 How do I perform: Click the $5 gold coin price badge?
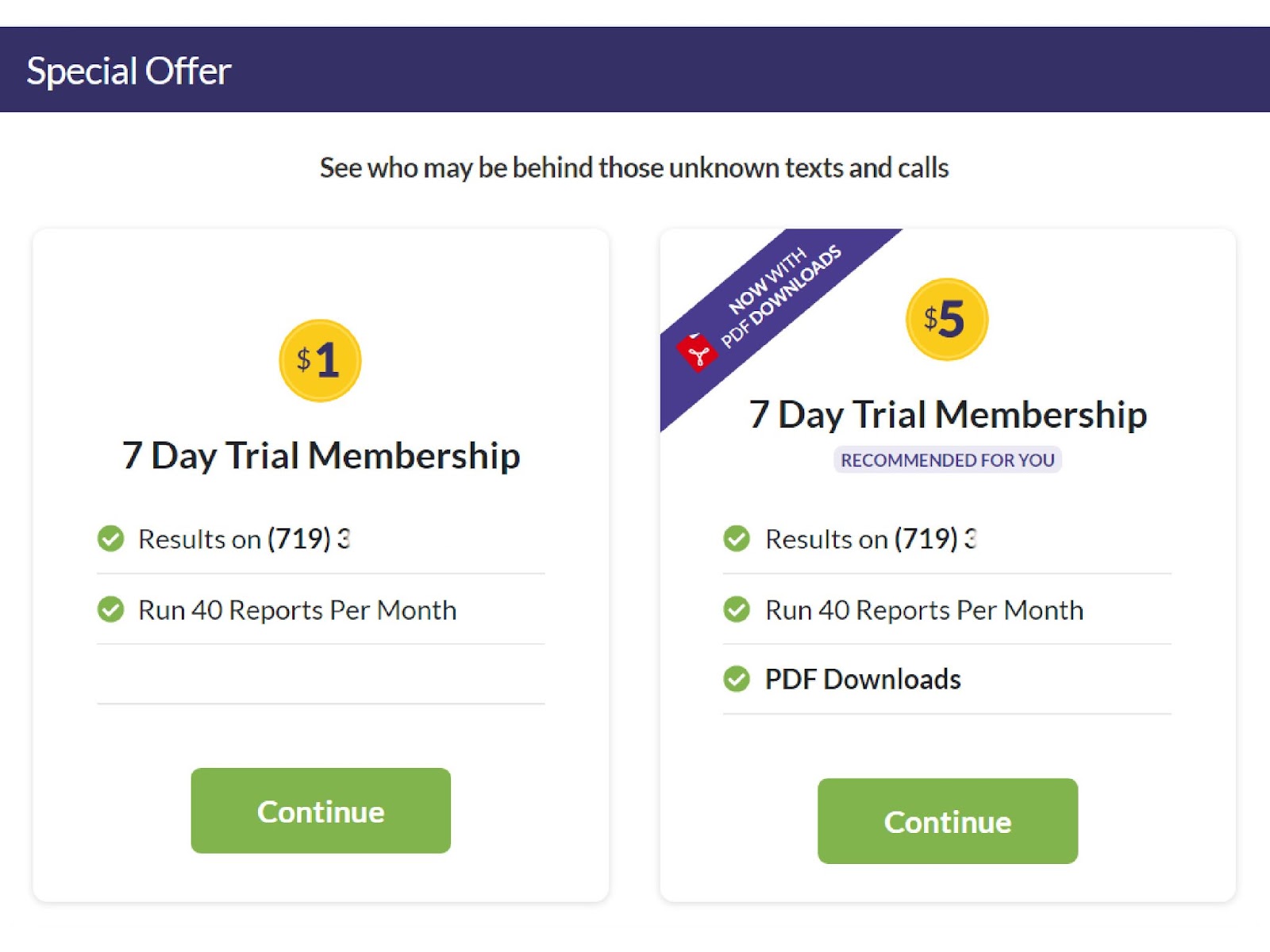[946, 319]
